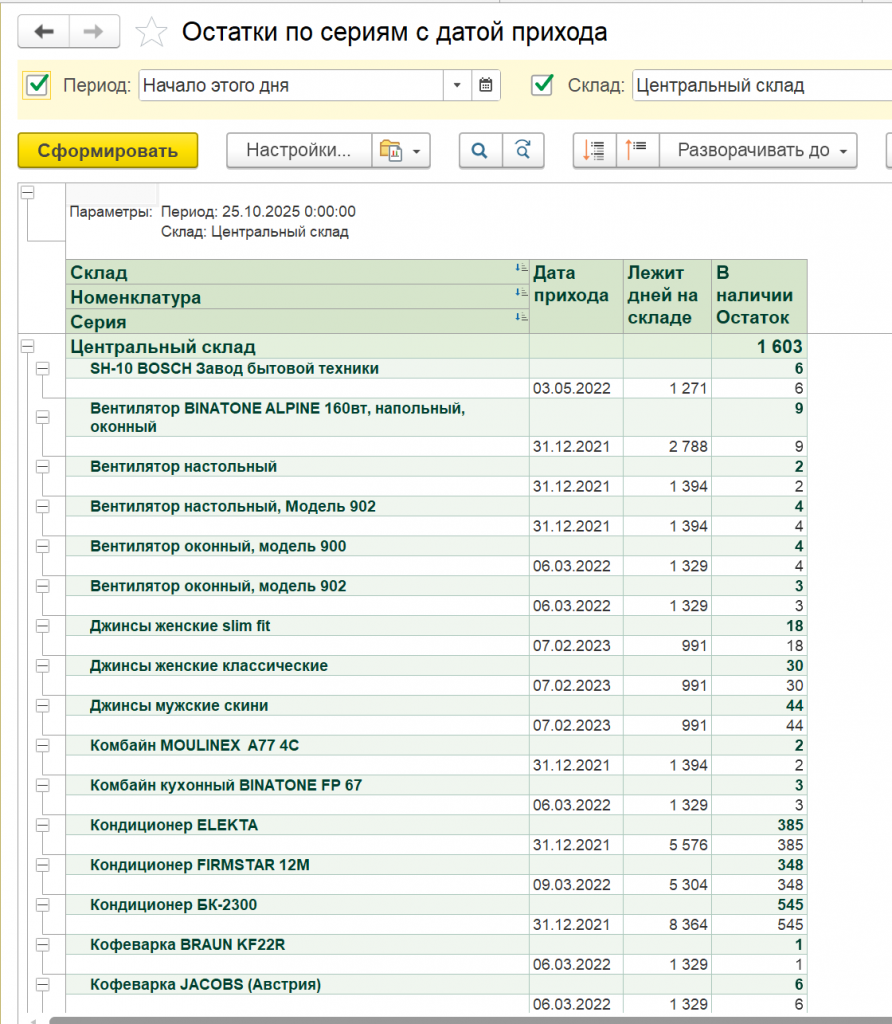Open the report variants icon dropdown
Screen dimensions: 892x1024
click(401, 151)
